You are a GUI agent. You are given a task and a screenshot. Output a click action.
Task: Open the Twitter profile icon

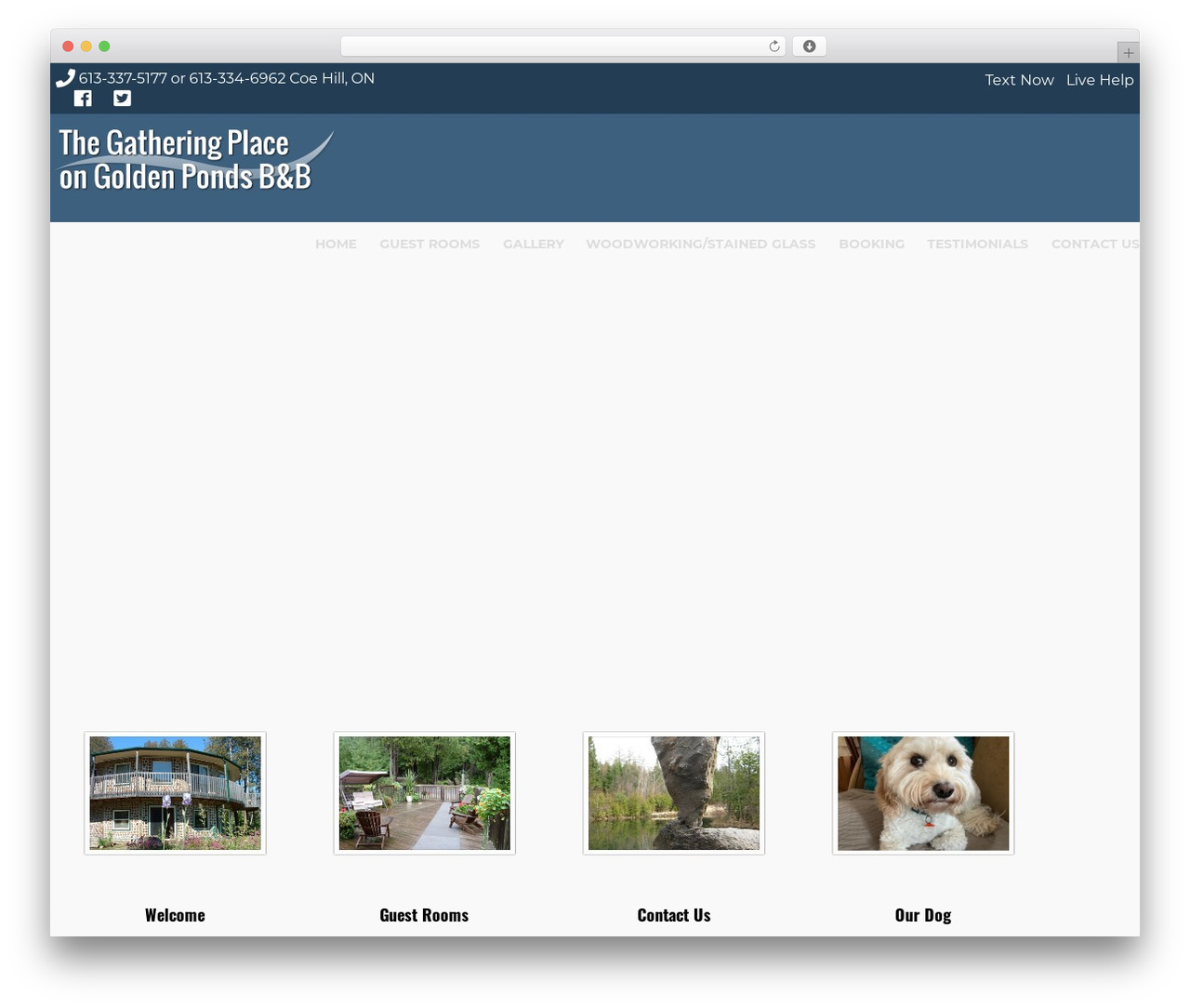122,99
